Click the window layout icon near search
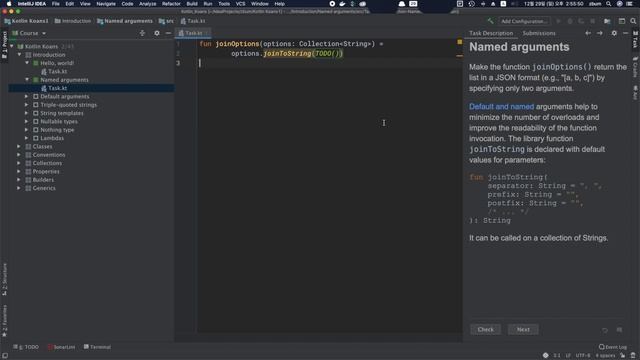The image size is (640, 360). (622, 21)
